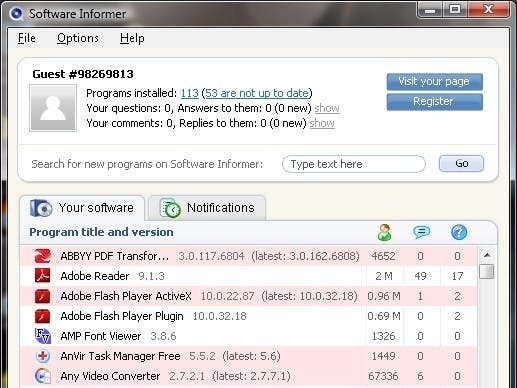Viewport: 517px width, 388px height.
Task: Click the 17 questions value for Adobe Reader
Action: 457,276
